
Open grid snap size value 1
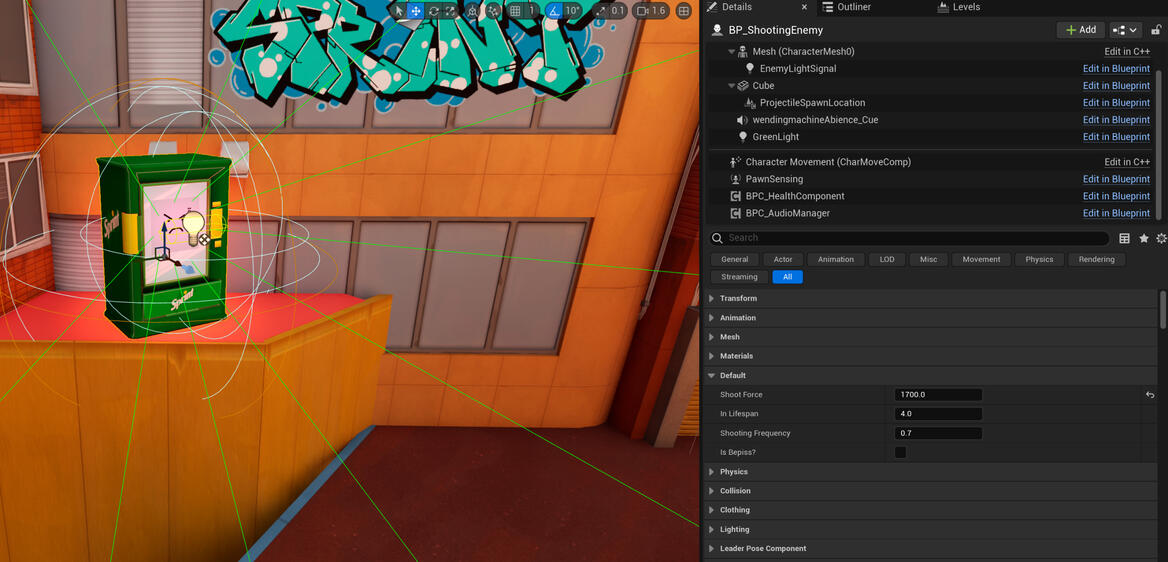tap(532, 10)
